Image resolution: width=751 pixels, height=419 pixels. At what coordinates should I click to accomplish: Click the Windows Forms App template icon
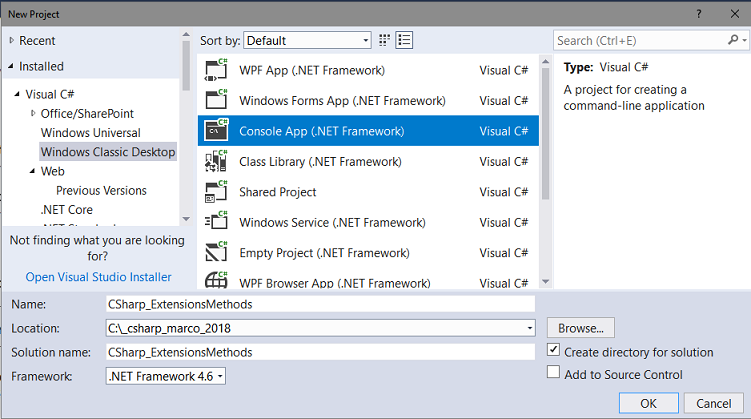[216, 100]
